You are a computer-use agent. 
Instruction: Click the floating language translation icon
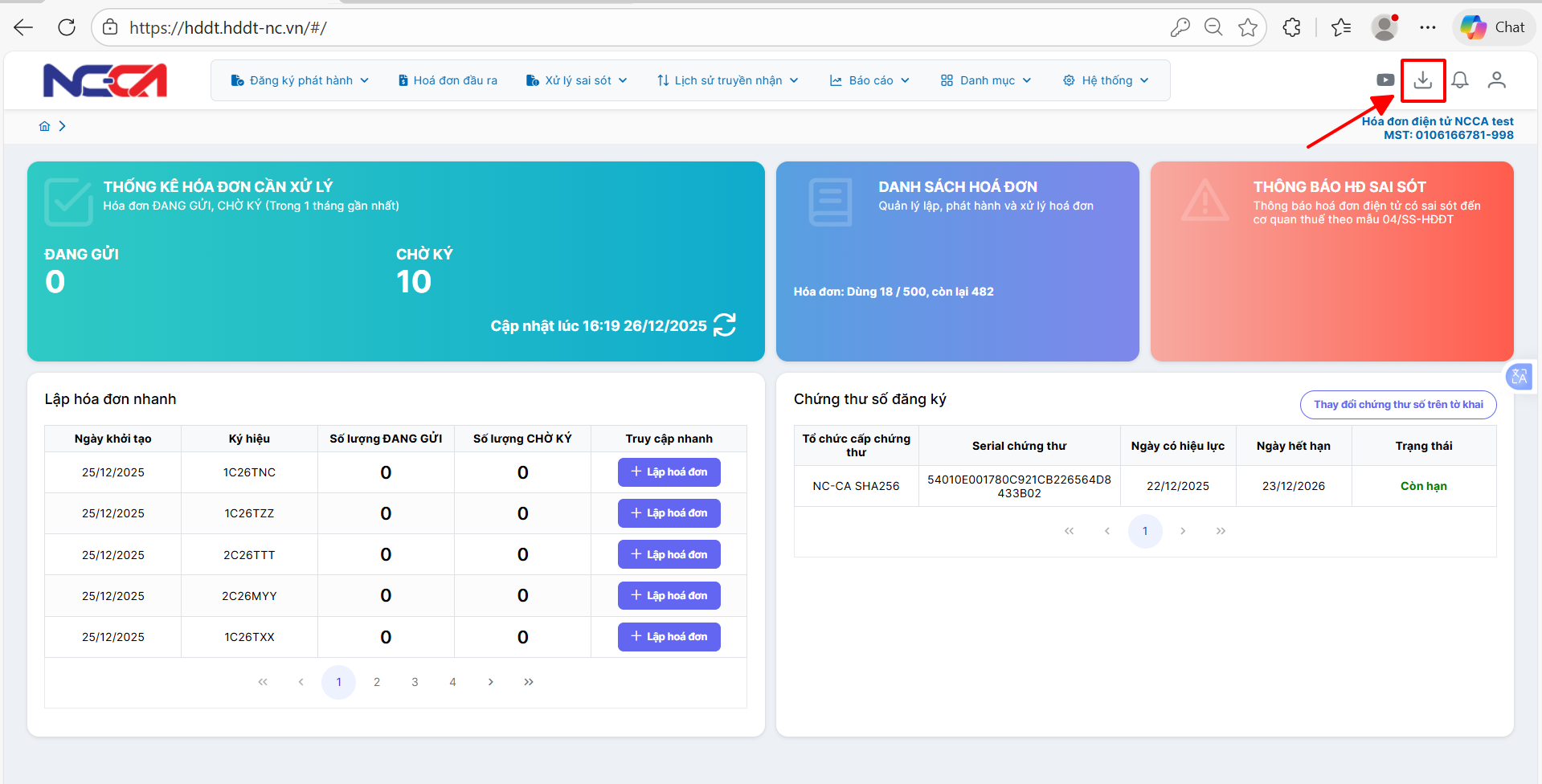pyautogui.click(x=1520, y=377)
